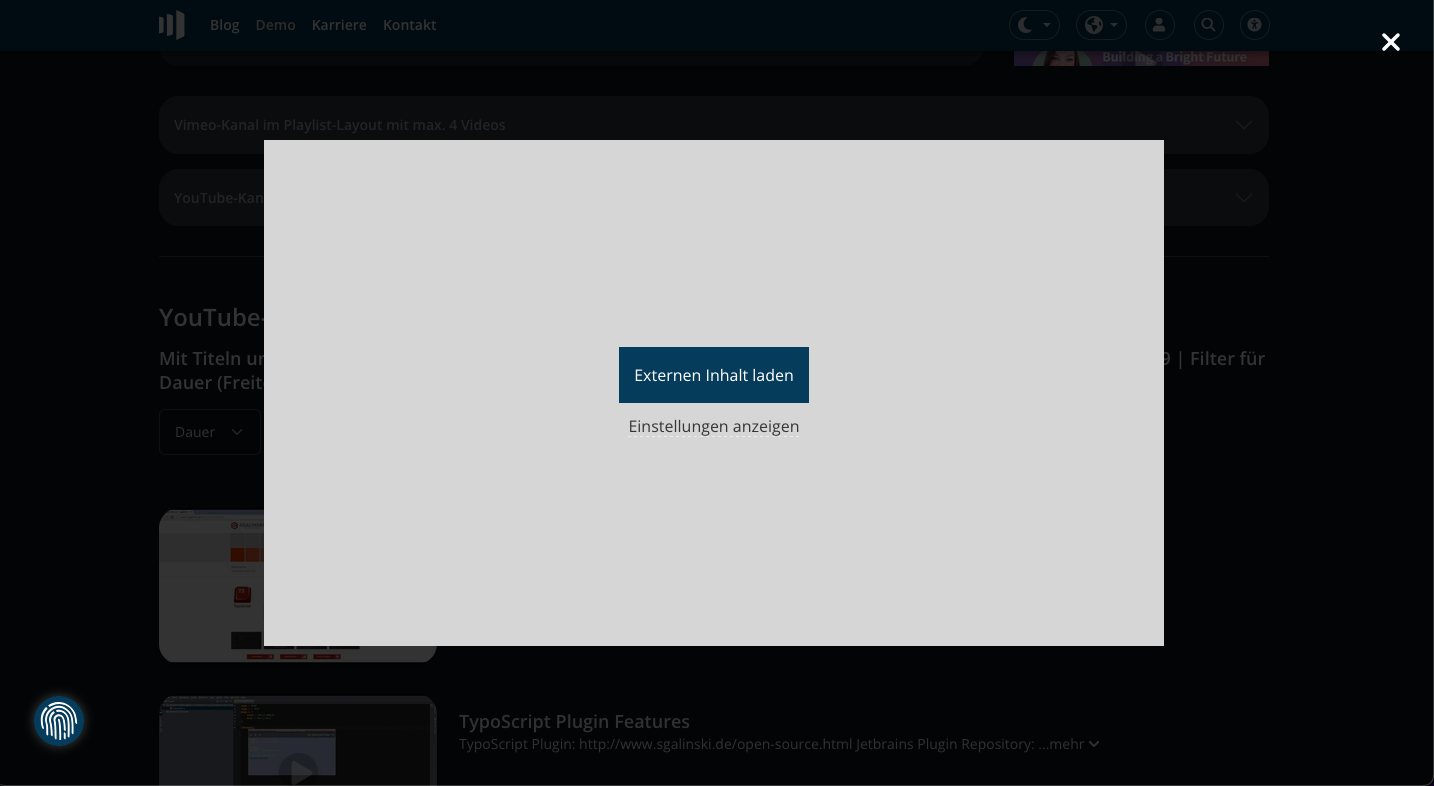The width and height of the screenshot is (1434, 786).
Task: Toggle dark mode via the theme switcher
Action: [x=1034, y=25]
